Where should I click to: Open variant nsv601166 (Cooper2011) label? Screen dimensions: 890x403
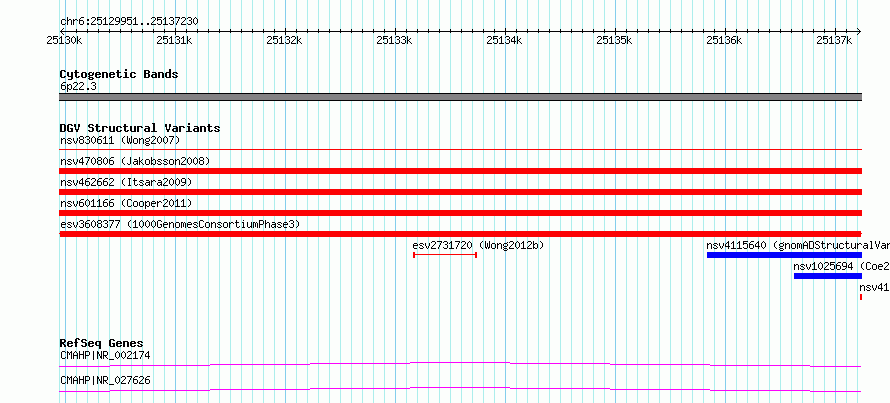(126, 203)
